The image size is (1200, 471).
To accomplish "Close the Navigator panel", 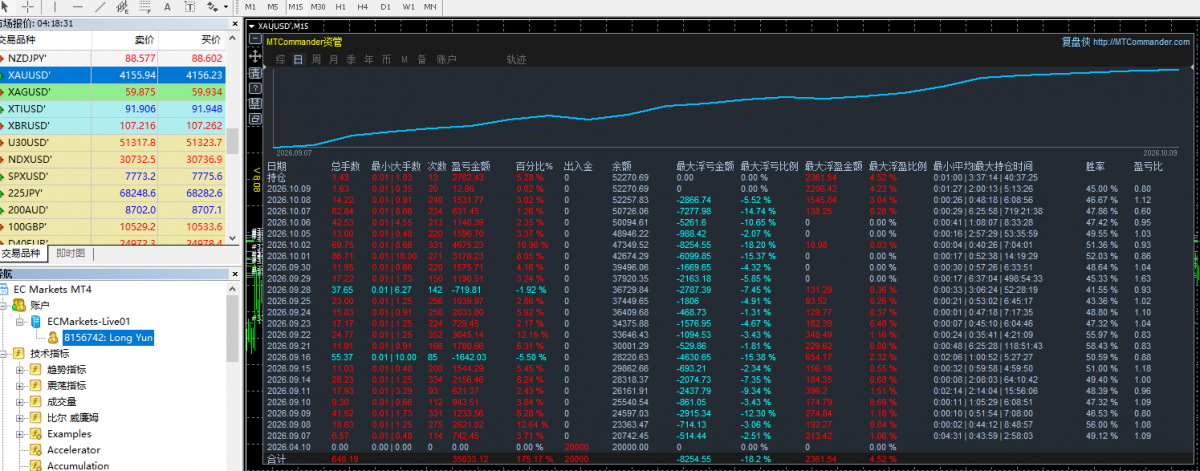I will [x=233, y=274].
